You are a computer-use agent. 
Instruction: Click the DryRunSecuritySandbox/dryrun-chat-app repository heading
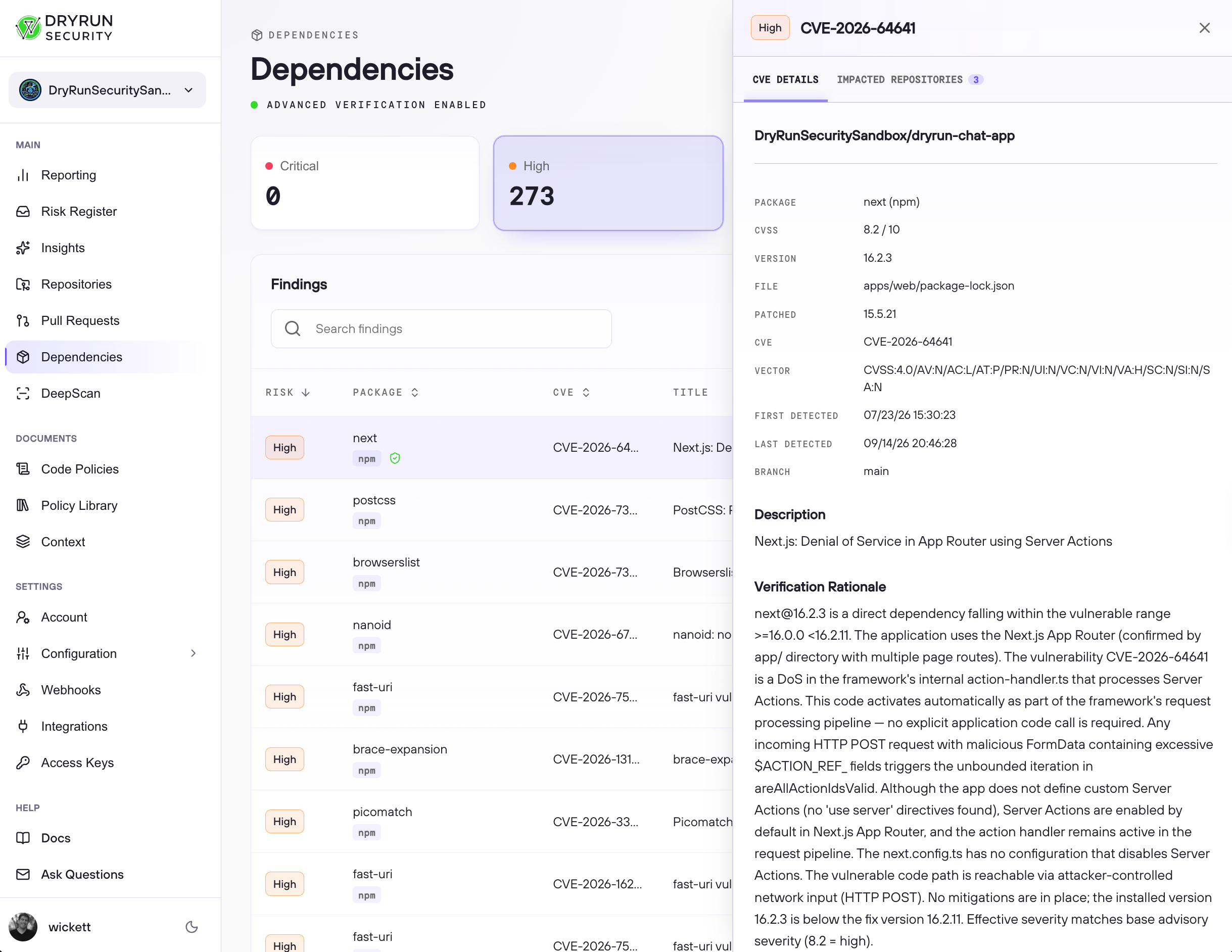pos(884,135)
